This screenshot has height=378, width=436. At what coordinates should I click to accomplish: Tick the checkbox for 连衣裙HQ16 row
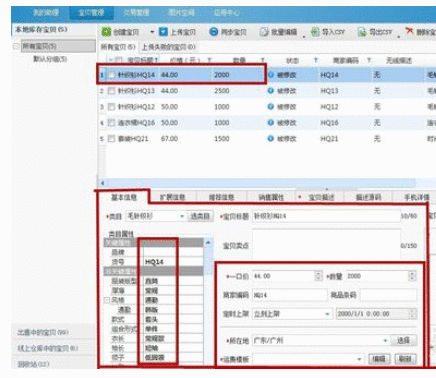(x=112, y=123)
